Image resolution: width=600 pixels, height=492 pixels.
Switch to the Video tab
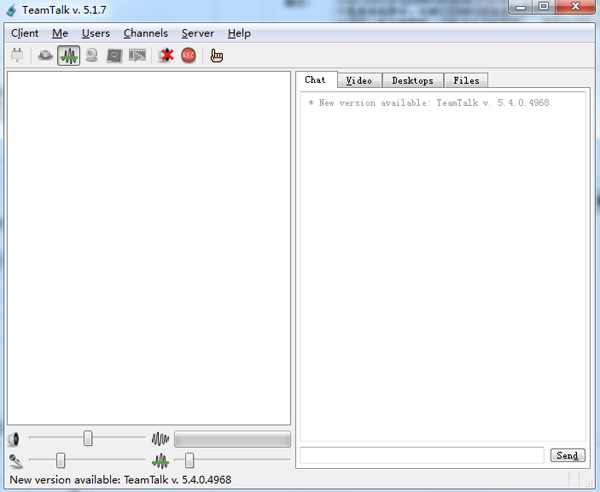[x=359, y=80]
